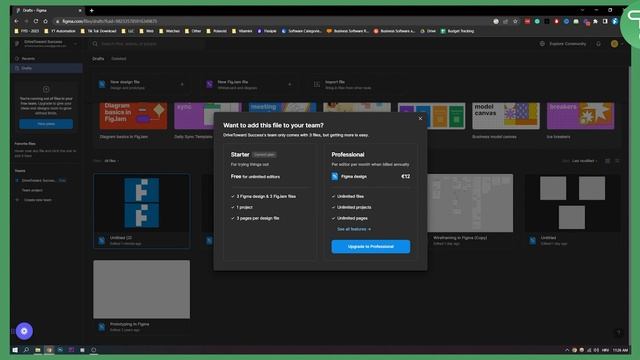Click the taskbar search icon
This screenshot has height=360, width=640.
point(26,350)
